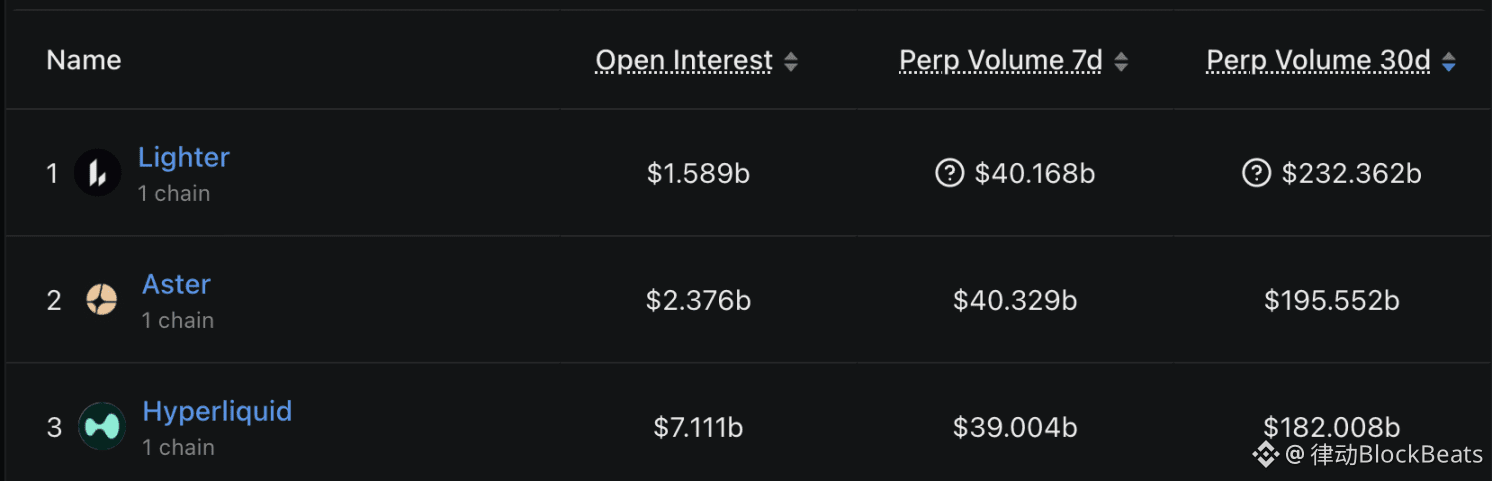Select Aster's $40.329b 7d volume cell
This screenshot has height=481, width=1492.
(x=1015, y=300)
